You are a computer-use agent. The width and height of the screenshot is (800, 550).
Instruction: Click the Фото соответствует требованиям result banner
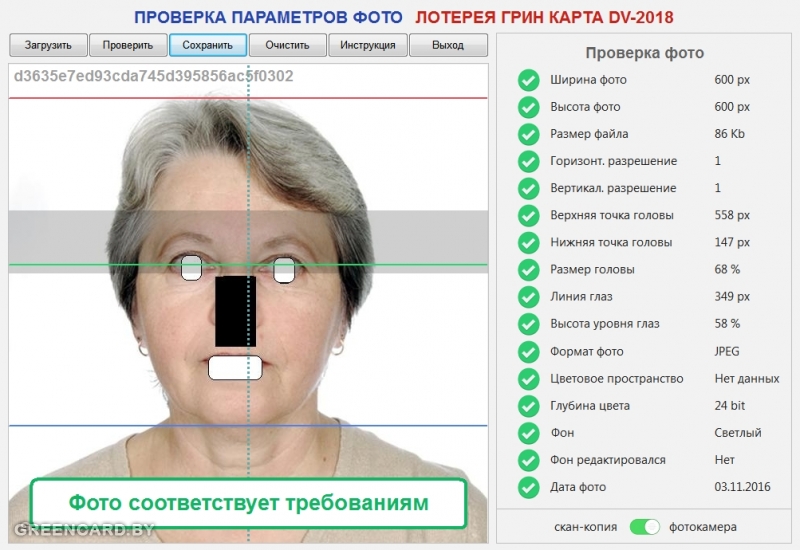pyautogui.click(x=248, y=503)
